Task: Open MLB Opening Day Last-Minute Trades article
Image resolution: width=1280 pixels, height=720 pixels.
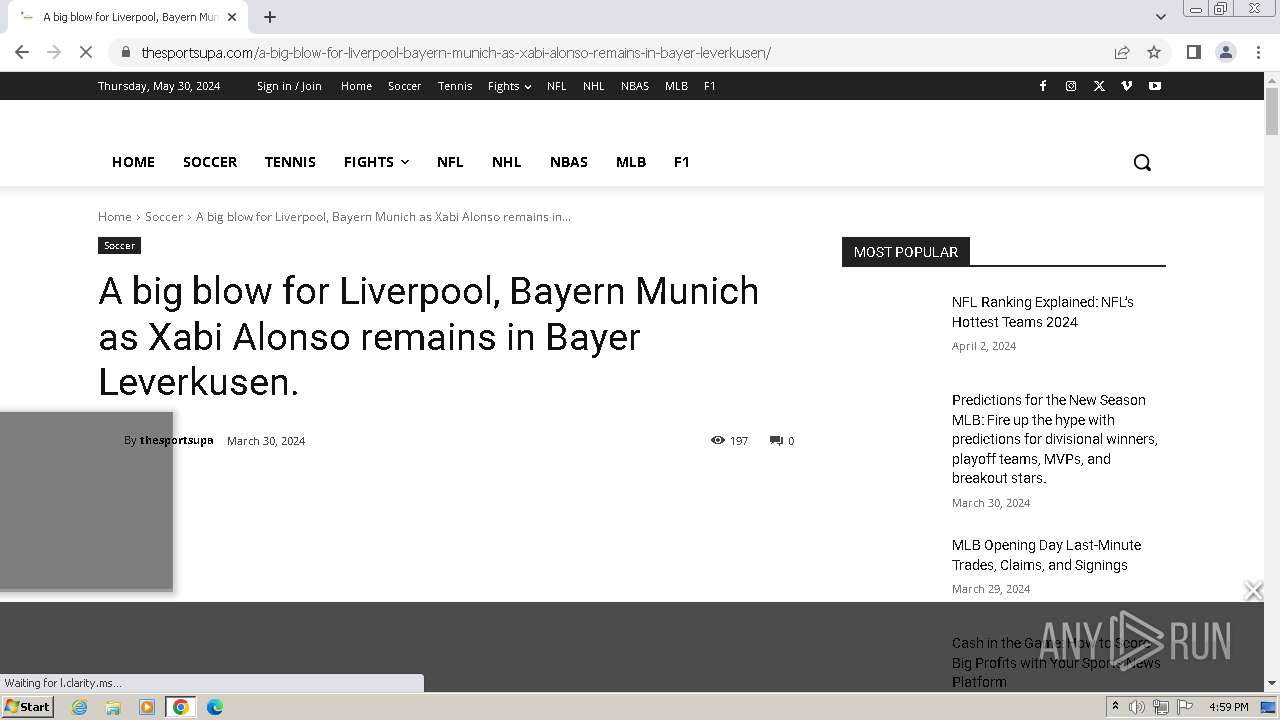Action: pyautogui.click(x=1046, y=555)
